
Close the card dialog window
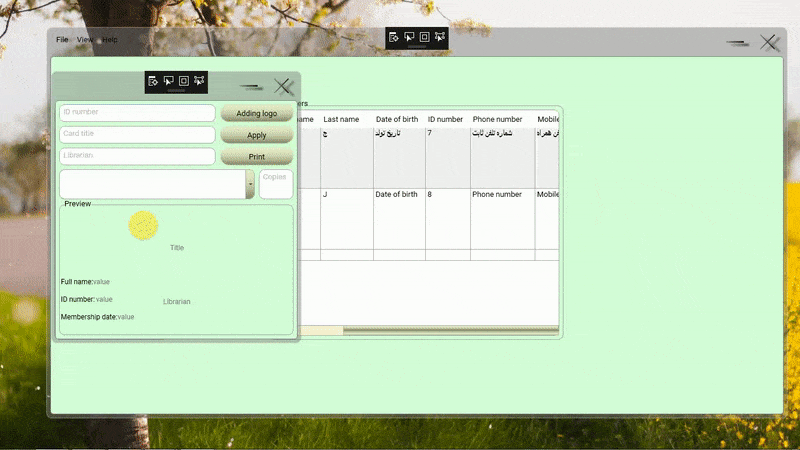(282, 86)
